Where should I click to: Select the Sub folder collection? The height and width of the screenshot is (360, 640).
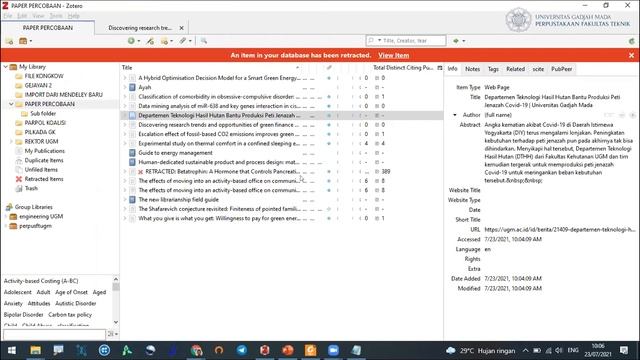click(x=43, y=113)
